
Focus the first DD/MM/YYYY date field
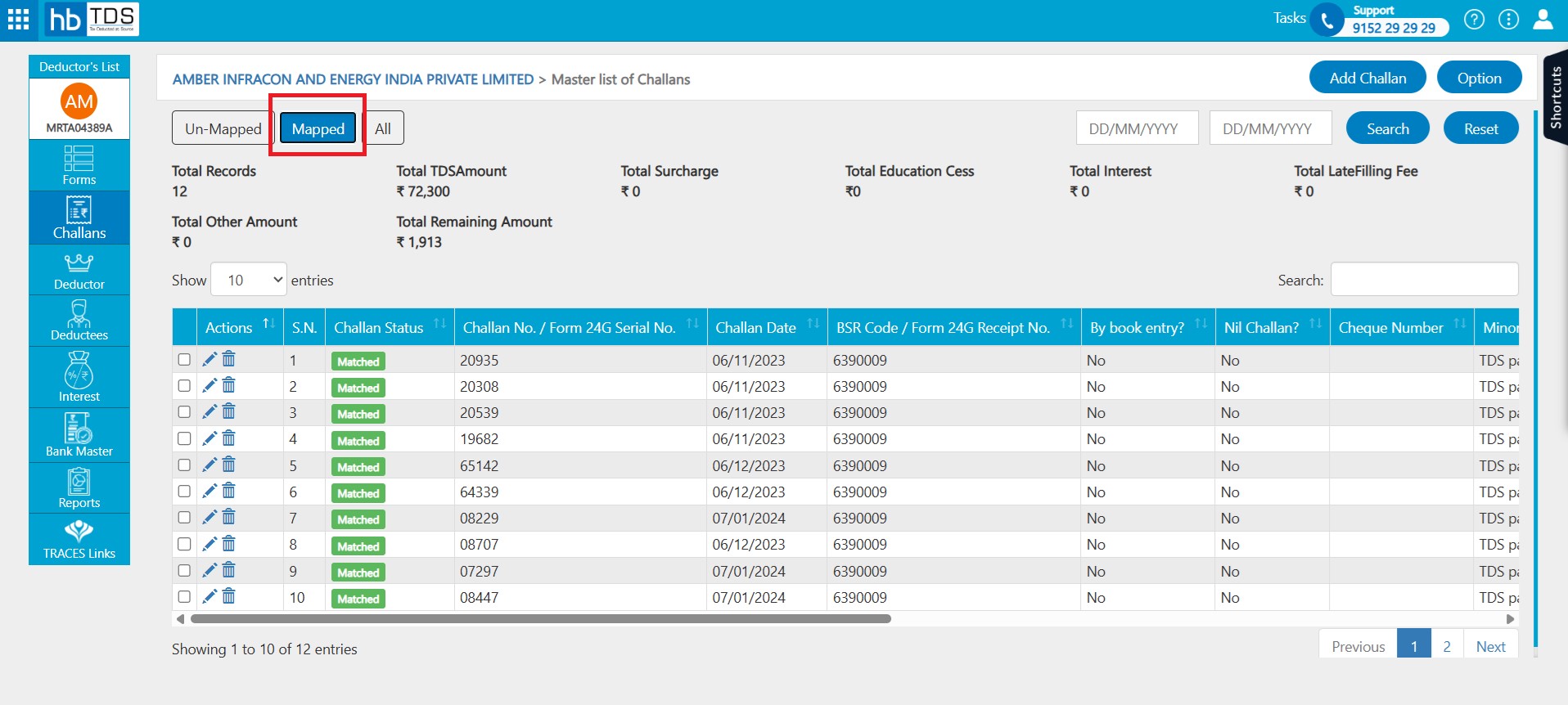(x=1137, y=128)
